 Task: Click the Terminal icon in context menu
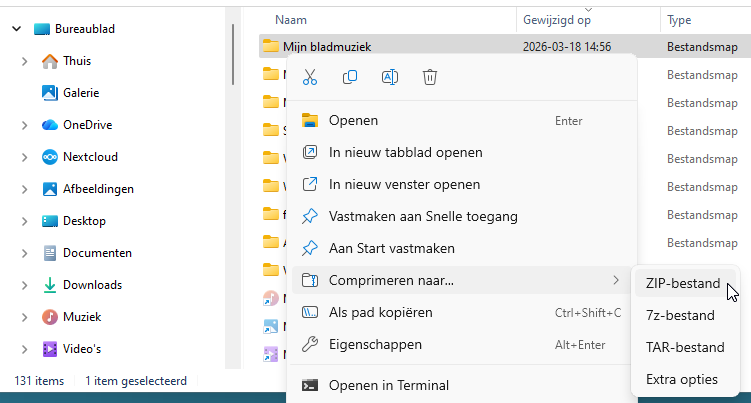click(310, 385)
